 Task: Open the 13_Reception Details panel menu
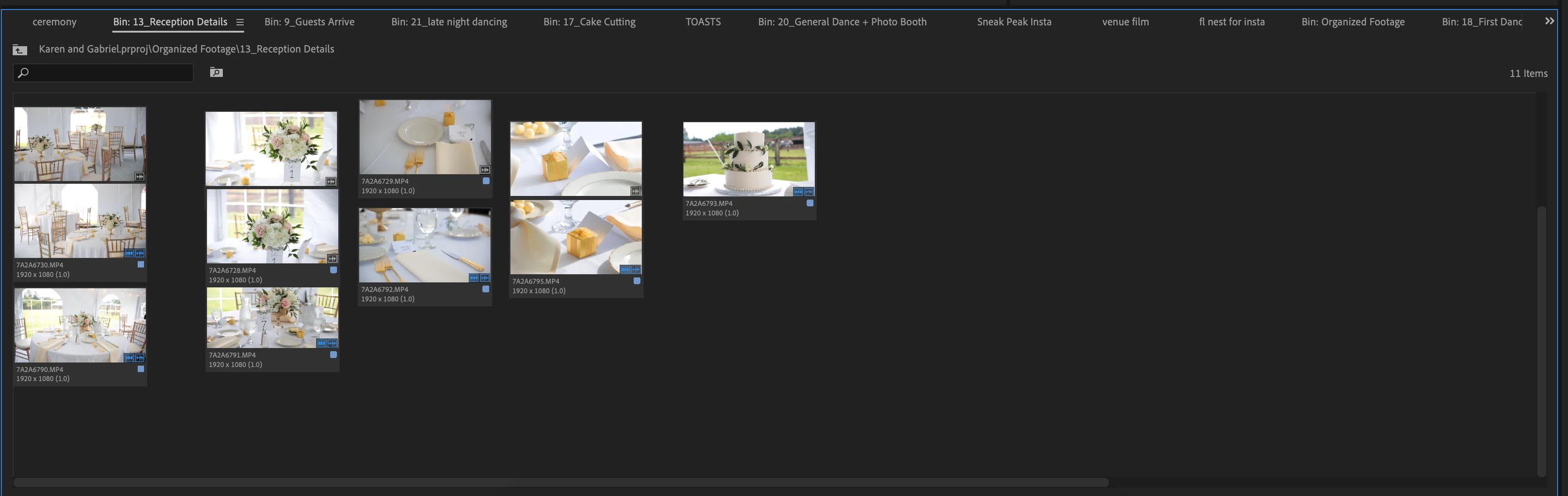tap(240, 22)
